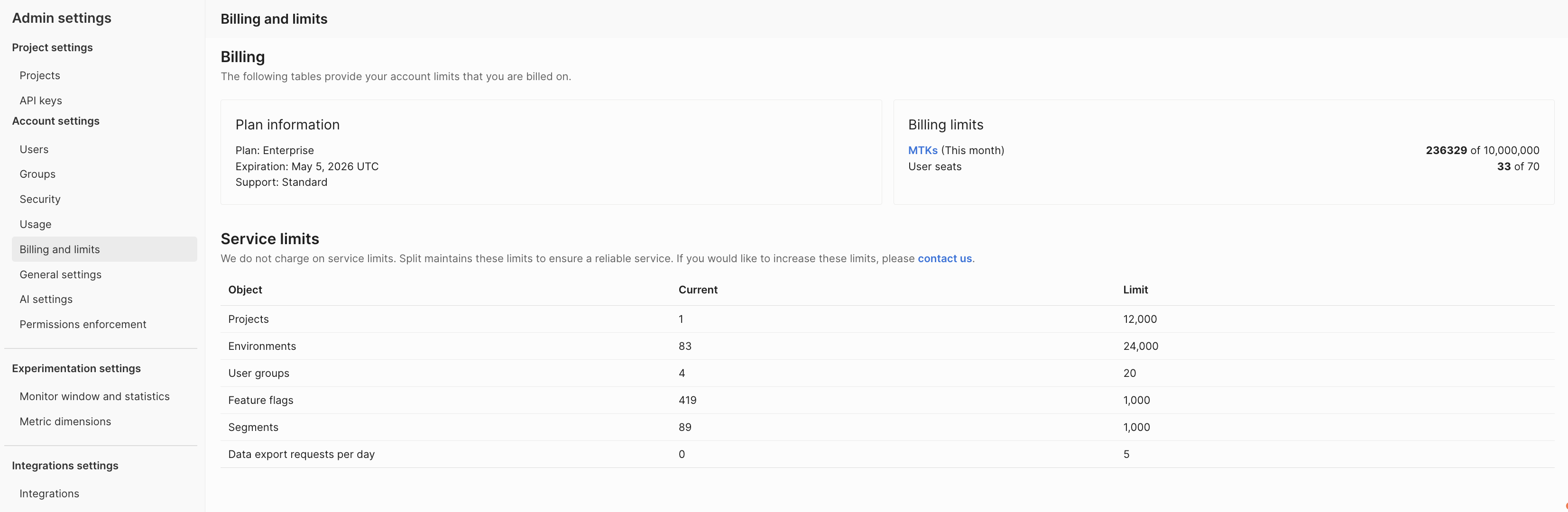
Task: Click the MTKs link in Billing limits
Action: pyautogui.click(x=922, y=150)
